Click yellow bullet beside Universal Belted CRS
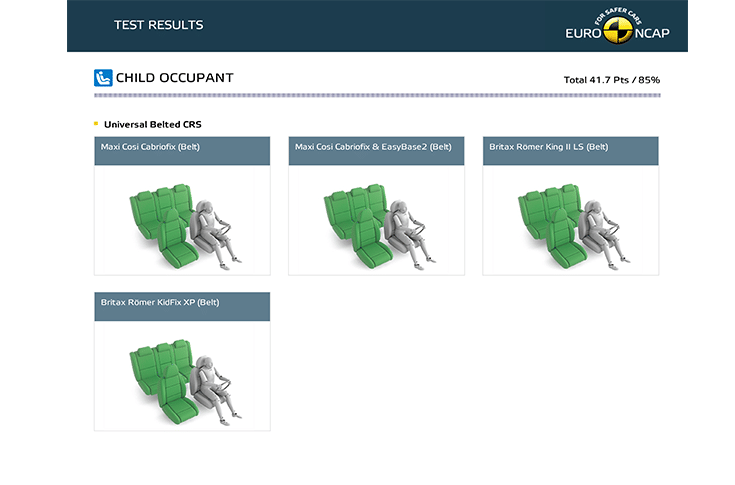Screen dimensions: 735x485 (96, 124)
